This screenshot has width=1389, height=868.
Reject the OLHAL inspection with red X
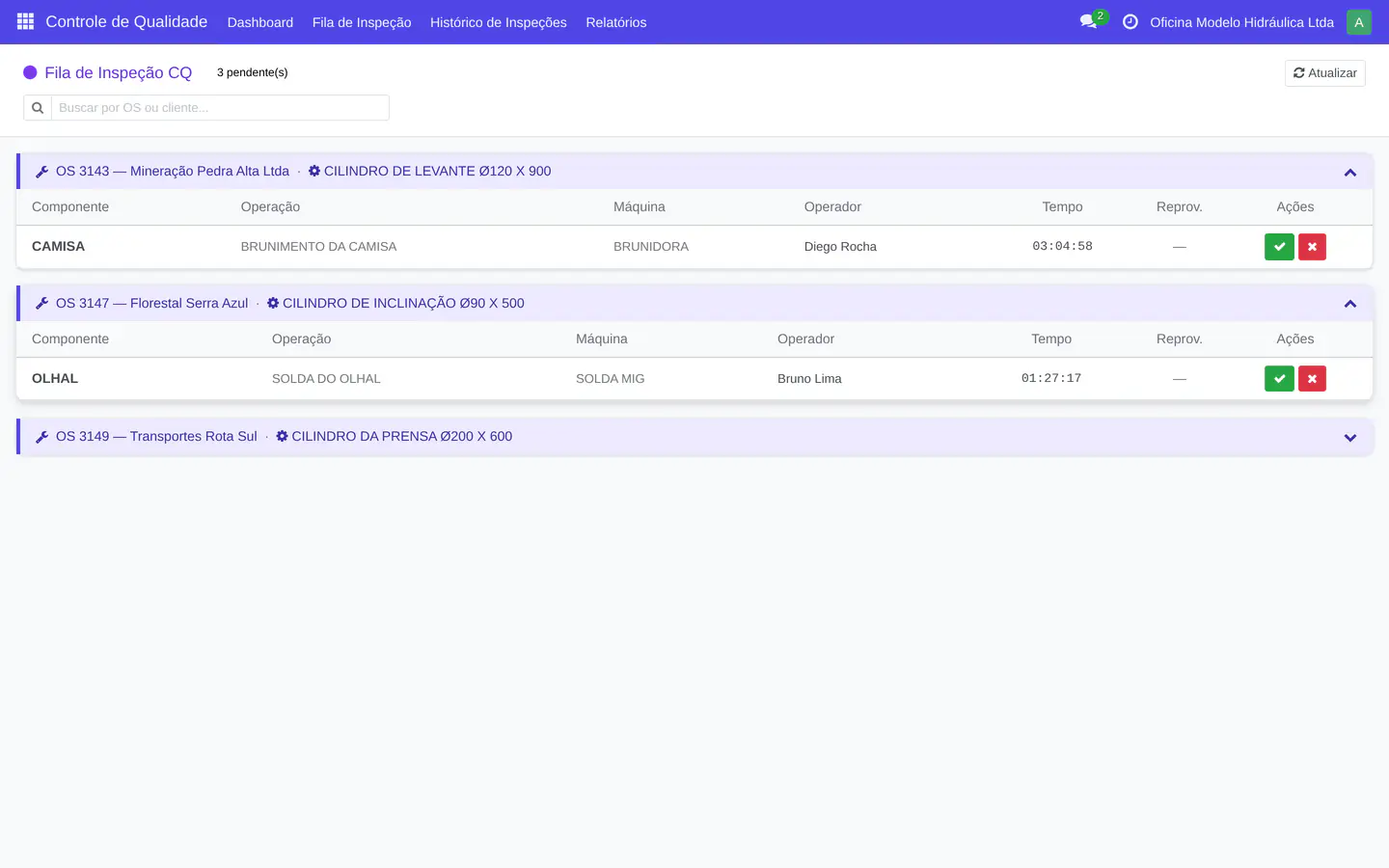pyautogui.click(x=1312, y=379)
